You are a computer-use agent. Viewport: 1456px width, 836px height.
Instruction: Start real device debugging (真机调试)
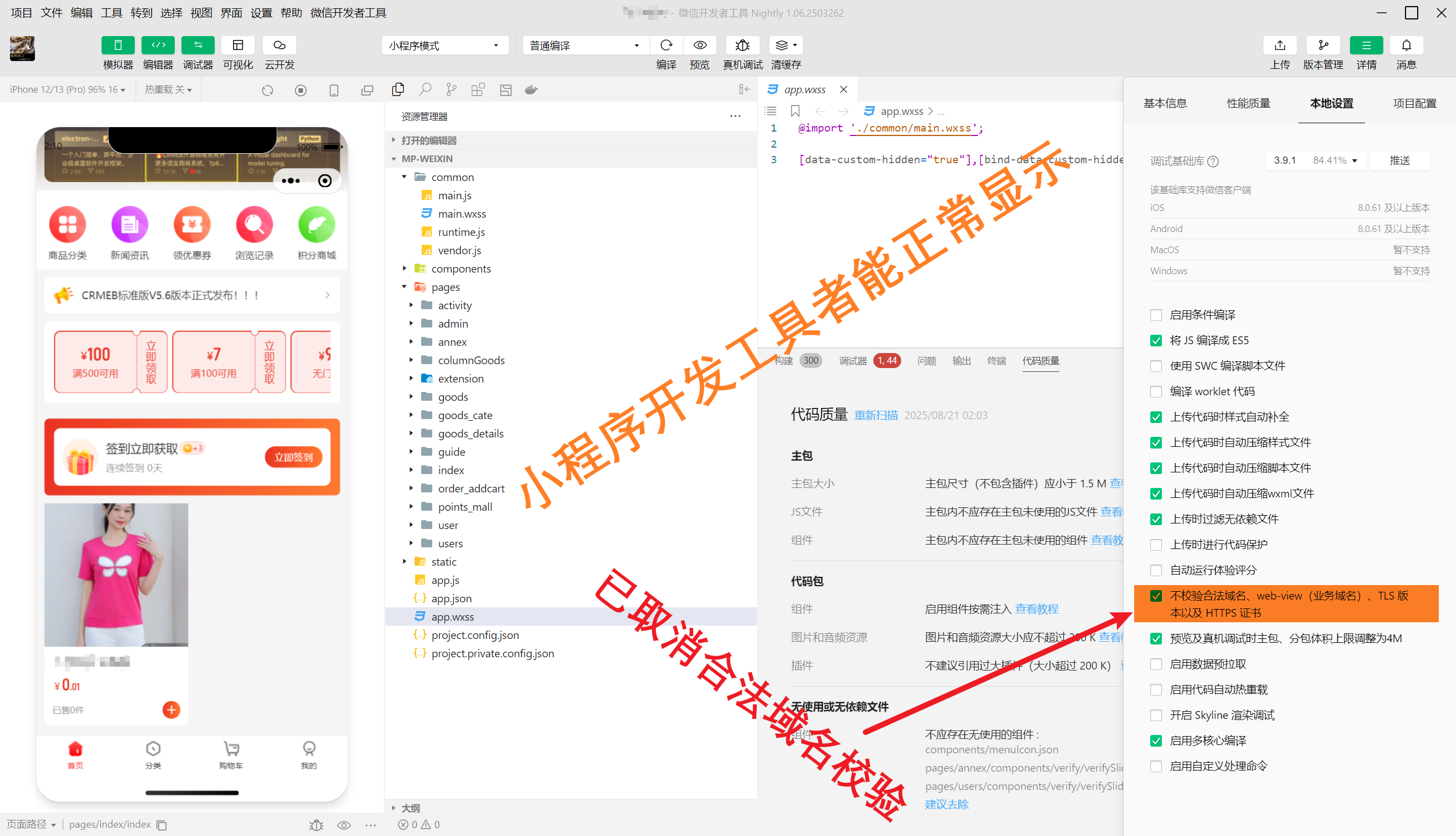[x=742, y=46]
